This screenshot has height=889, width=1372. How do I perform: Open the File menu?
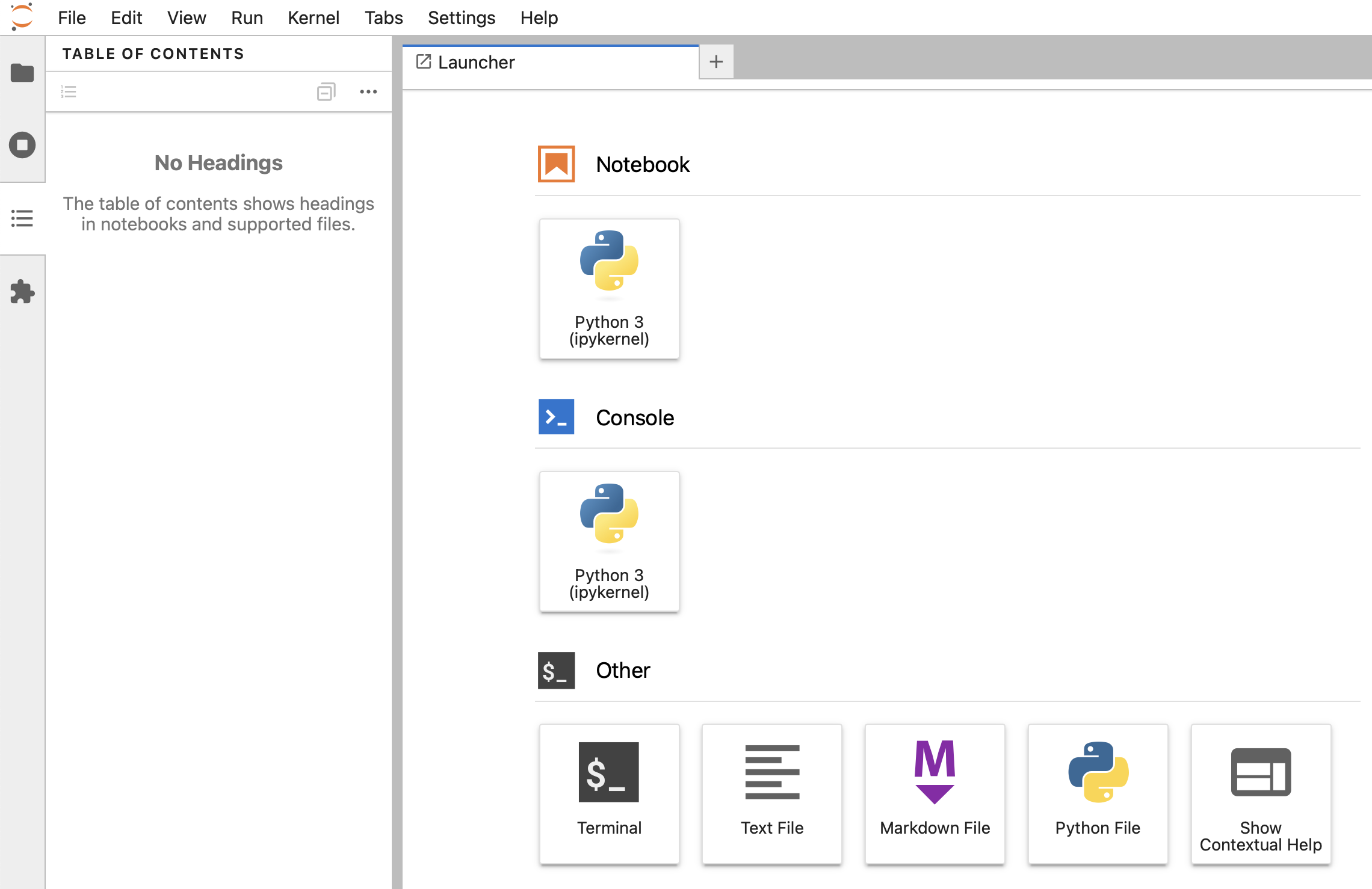(x=72, y=17)
